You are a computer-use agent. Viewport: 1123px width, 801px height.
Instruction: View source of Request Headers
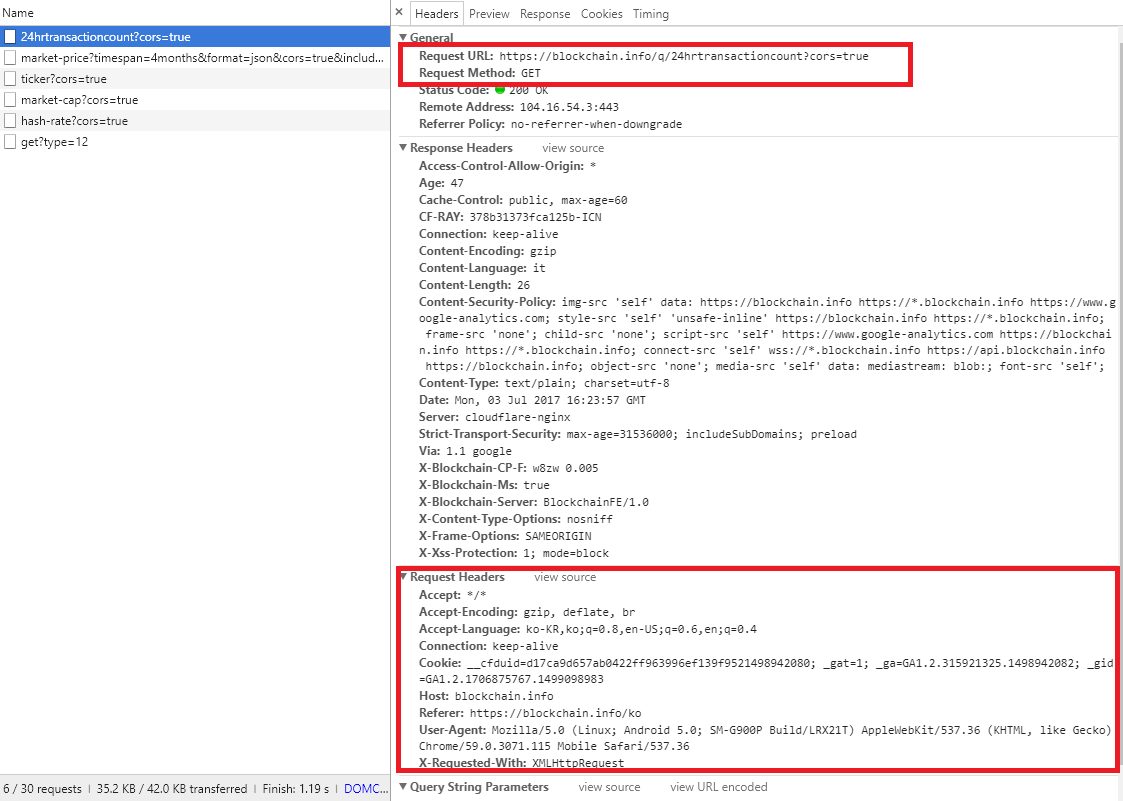[x=565, y=577]
